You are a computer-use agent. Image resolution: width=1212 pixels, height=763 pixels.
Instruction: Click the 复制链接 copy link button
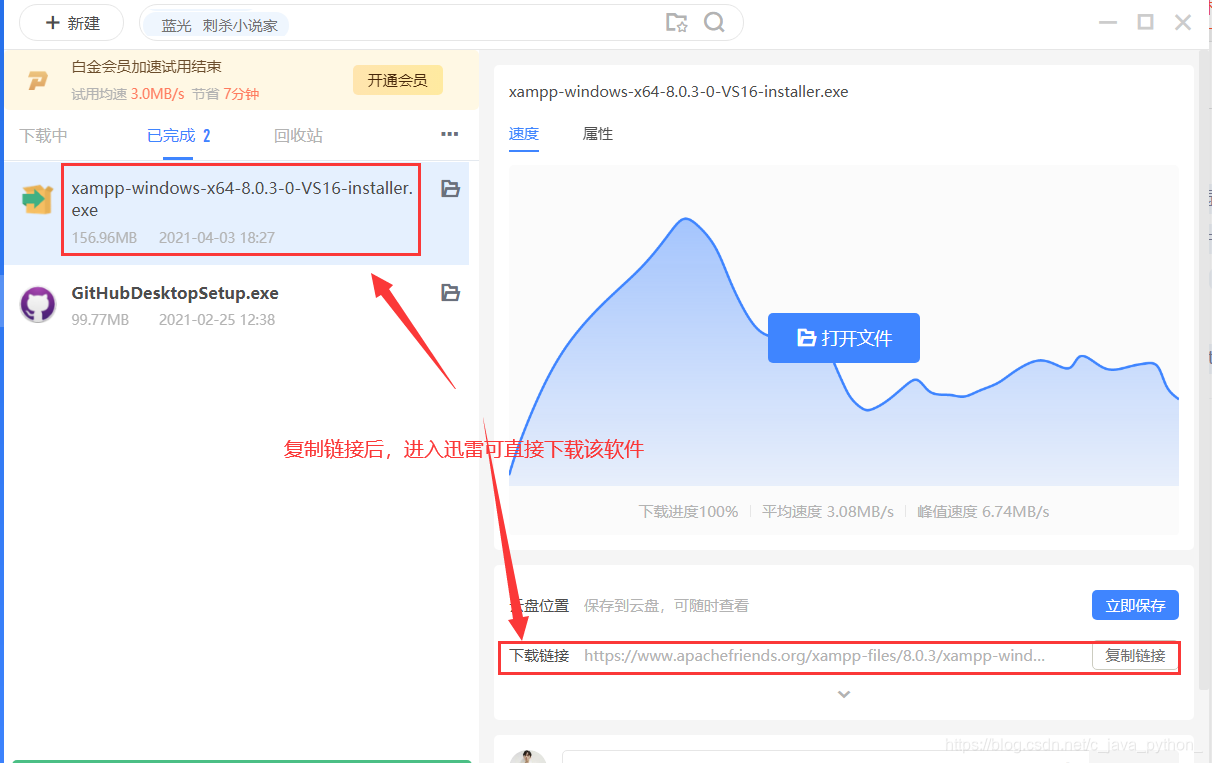pos(1135,656)
